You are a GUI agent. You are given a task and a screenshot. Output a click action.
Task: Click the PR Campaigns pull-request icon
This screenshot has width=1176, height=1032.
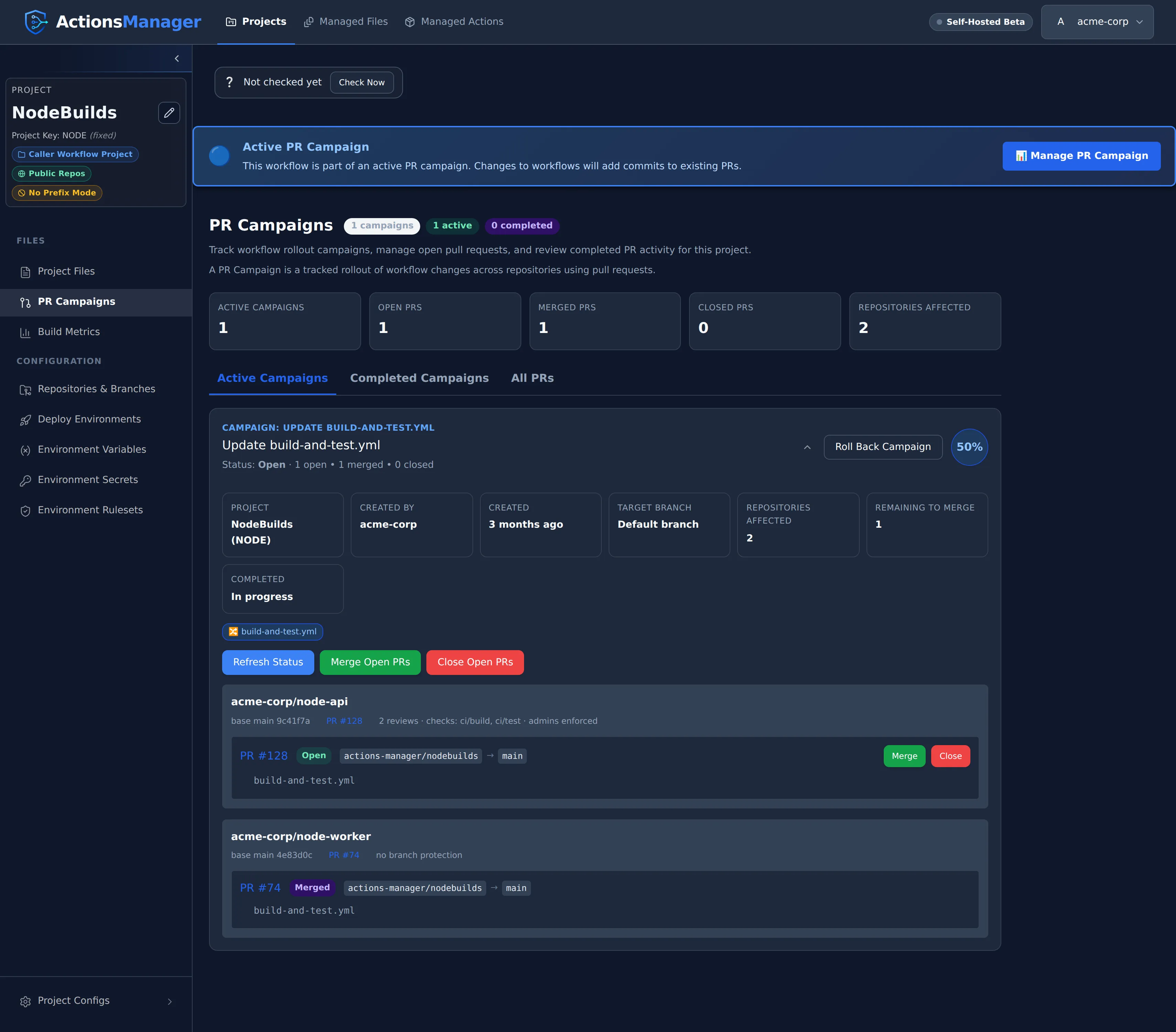click(x=25, y=302)
